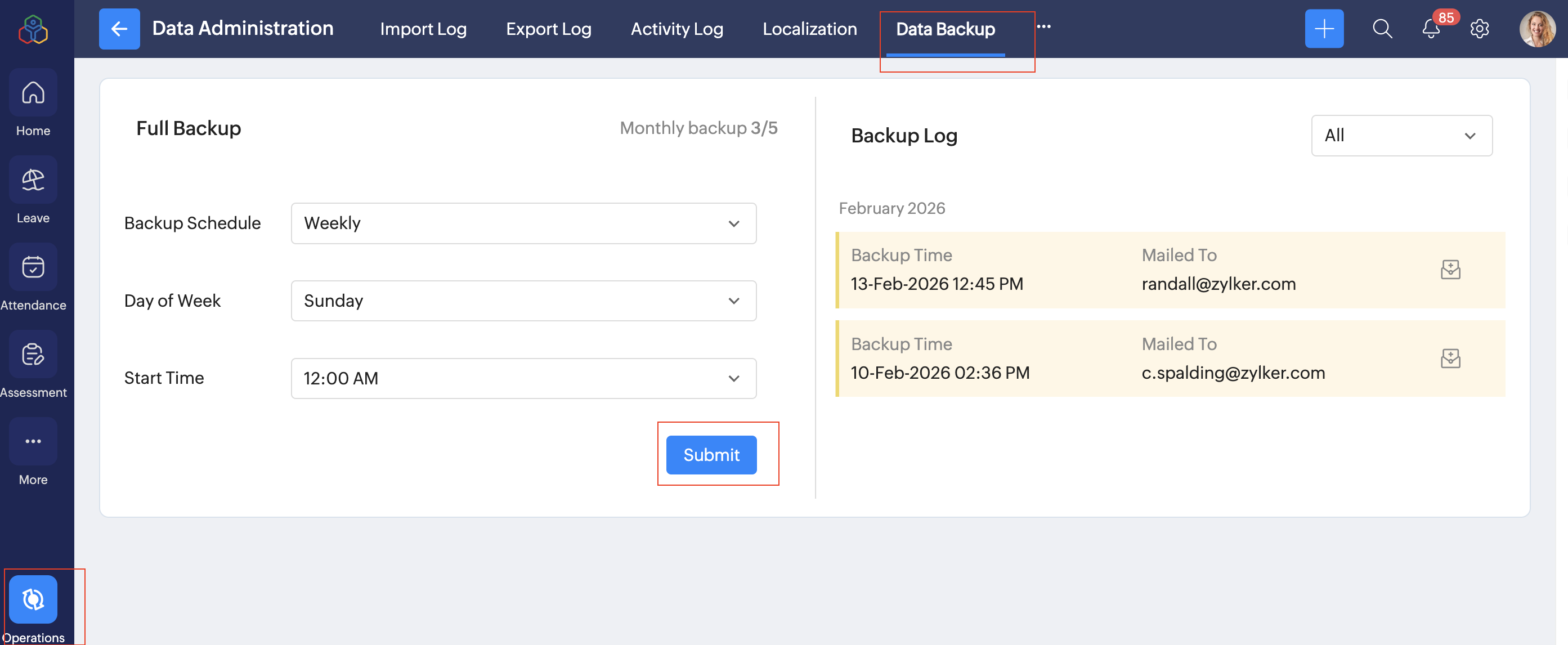
Task: Click the search magnifier icon
Action: pos(1382,29)
